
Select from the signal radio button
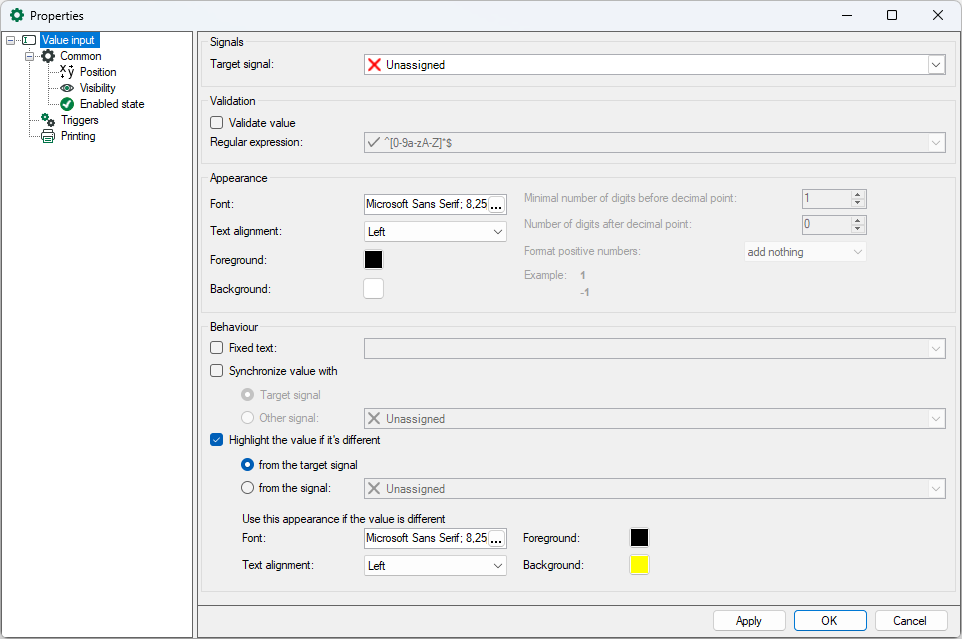click(247, 488)
